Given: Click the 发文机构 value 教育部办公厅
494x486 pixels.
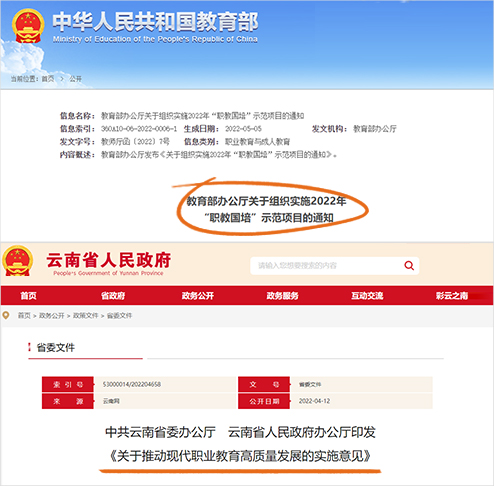Looking at the screenshot, I should pos(375,129).
